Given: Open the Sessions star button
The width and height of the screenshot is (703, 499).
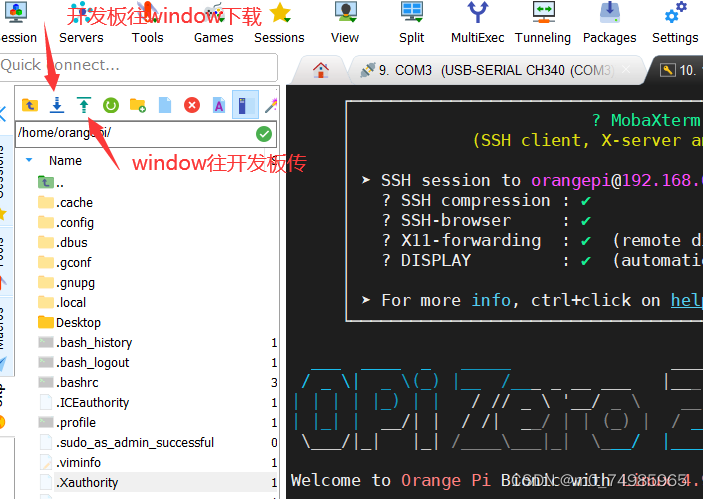Looking at the screenshot, I should tap(279, 23).
